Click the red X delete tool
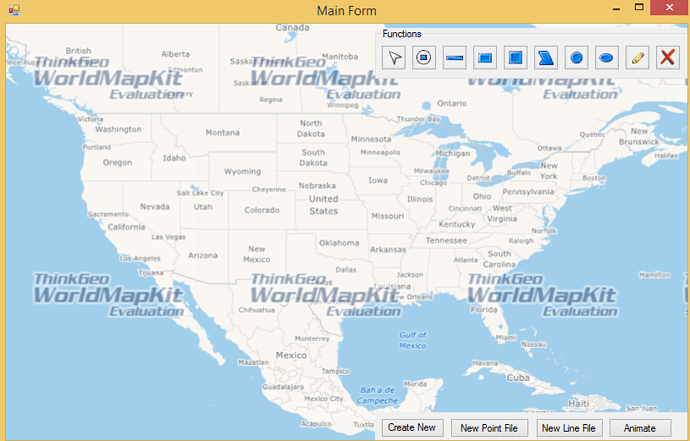This screenshot has height=441, width=690. [668, 58]
